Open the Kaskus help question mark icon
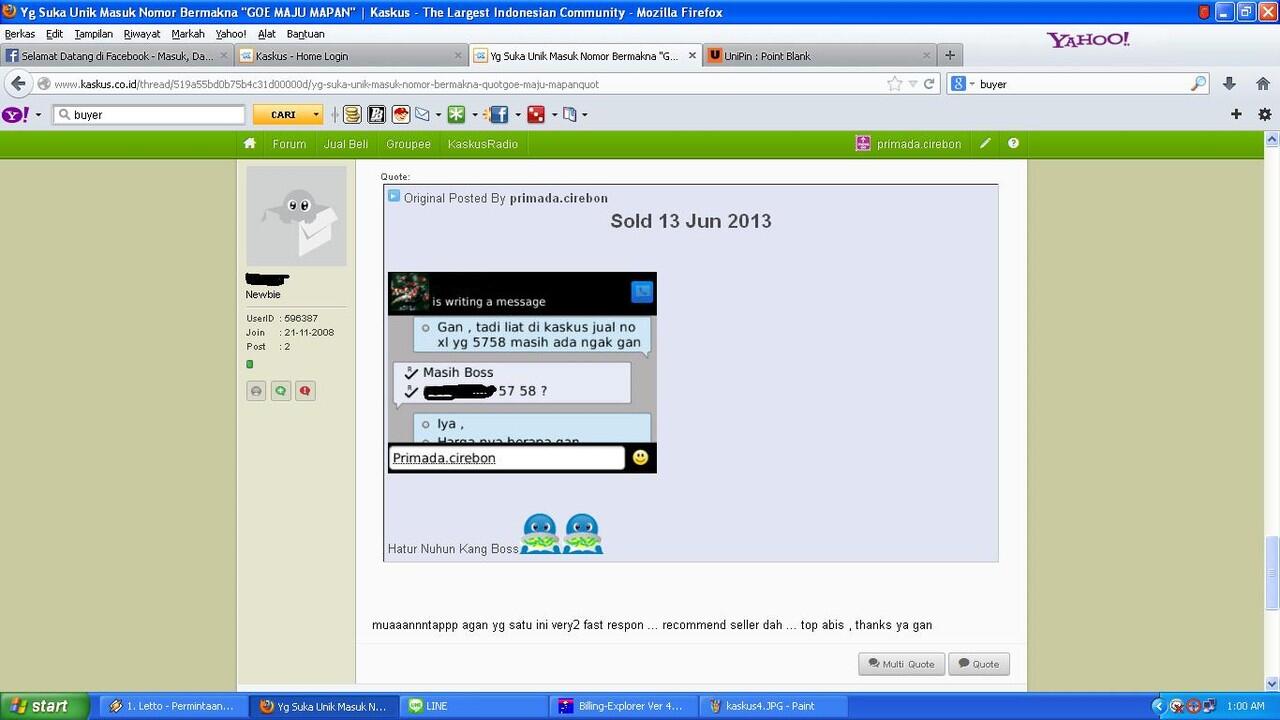The image size is (1280, 720). [x=1013, y=144]
